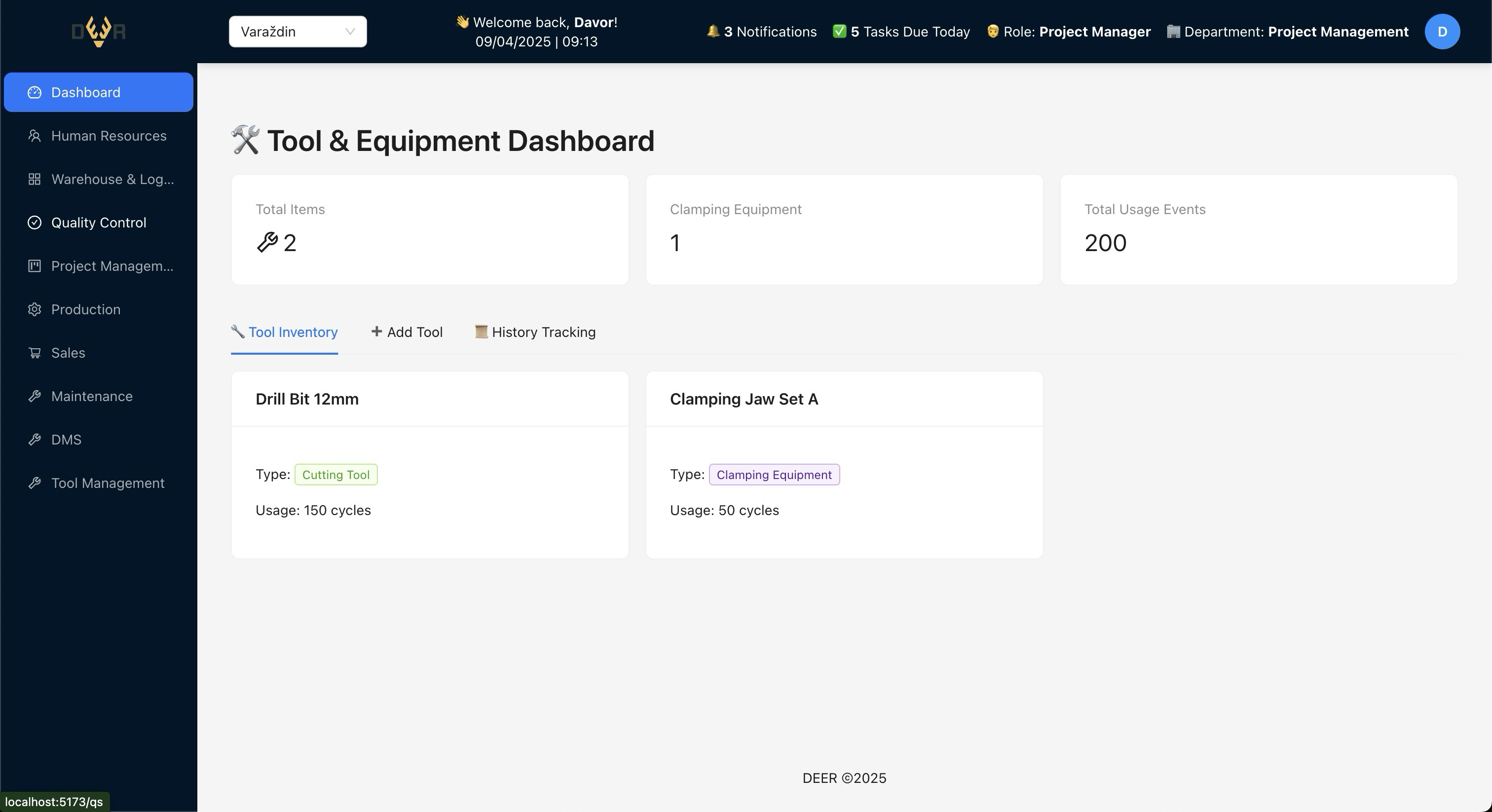Click the Cutting Tool type tag

[336, 475]
